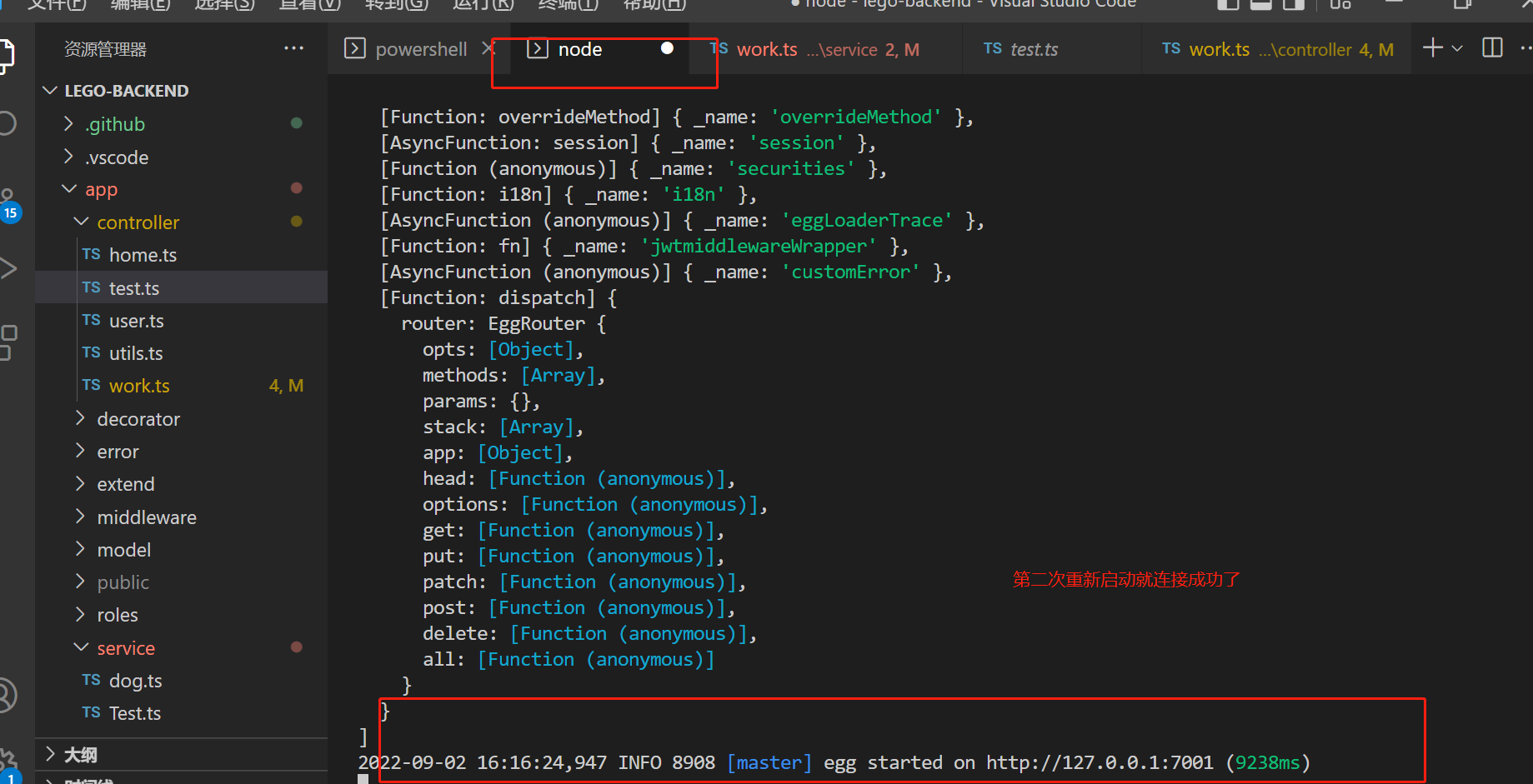Screen dimensions: 1533x784
Task: Open the Extensions activity bar icon
Action: (x=8, y=342)
